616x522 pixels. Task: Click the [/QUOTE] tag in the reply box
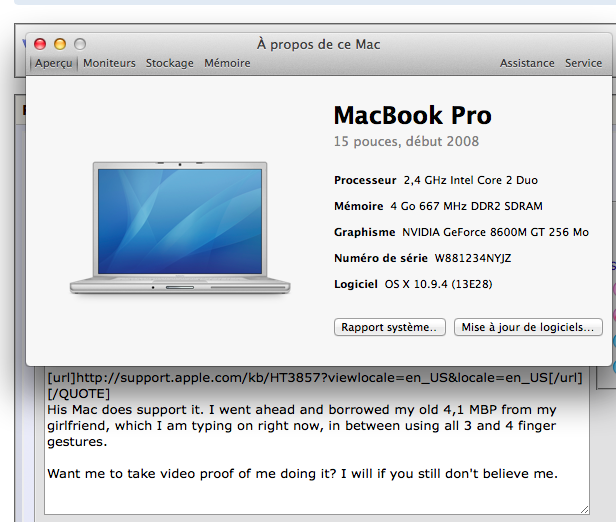79,394
